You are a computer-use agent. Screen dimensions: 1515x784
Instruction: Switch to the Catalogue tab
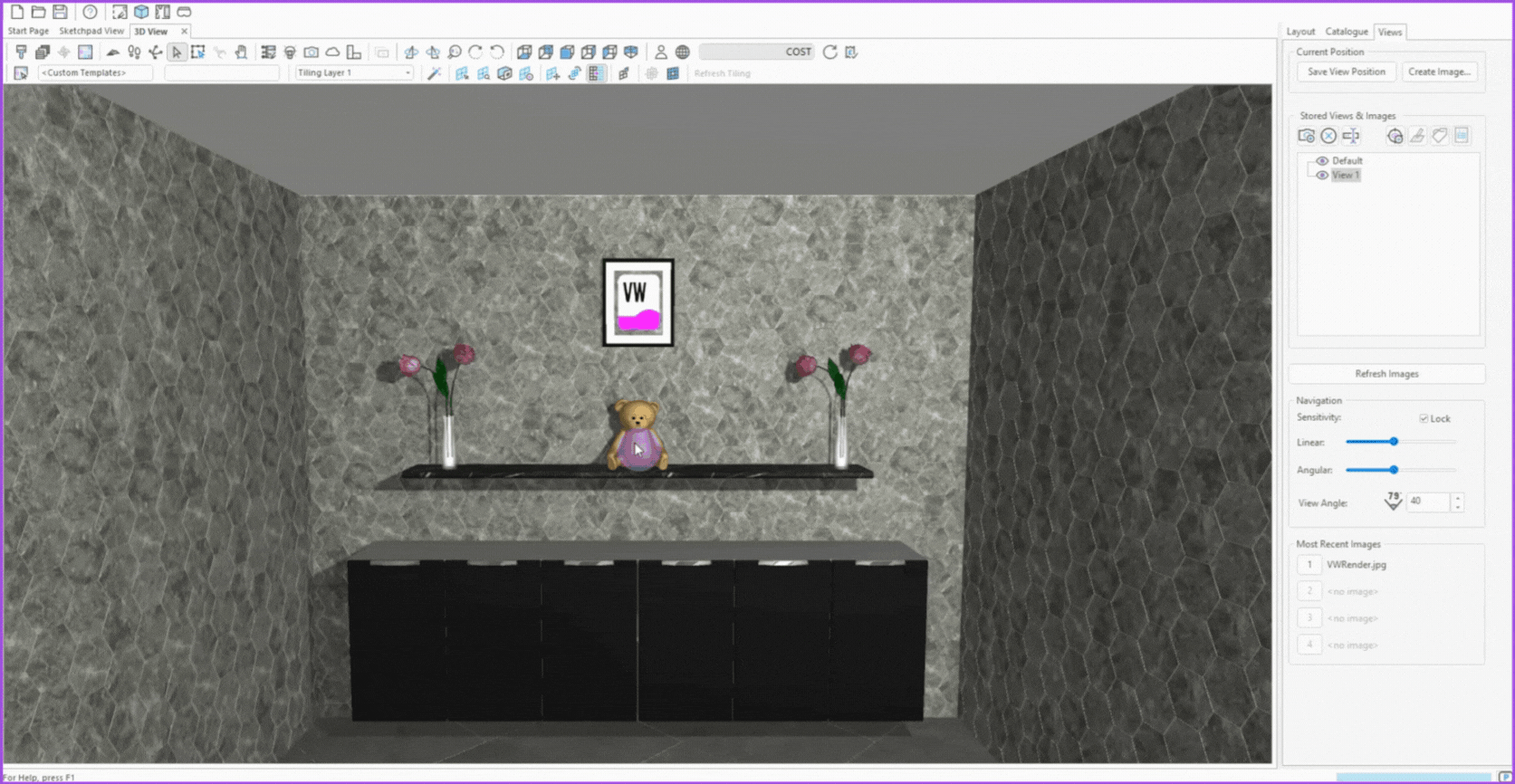tap(1347, 32)
